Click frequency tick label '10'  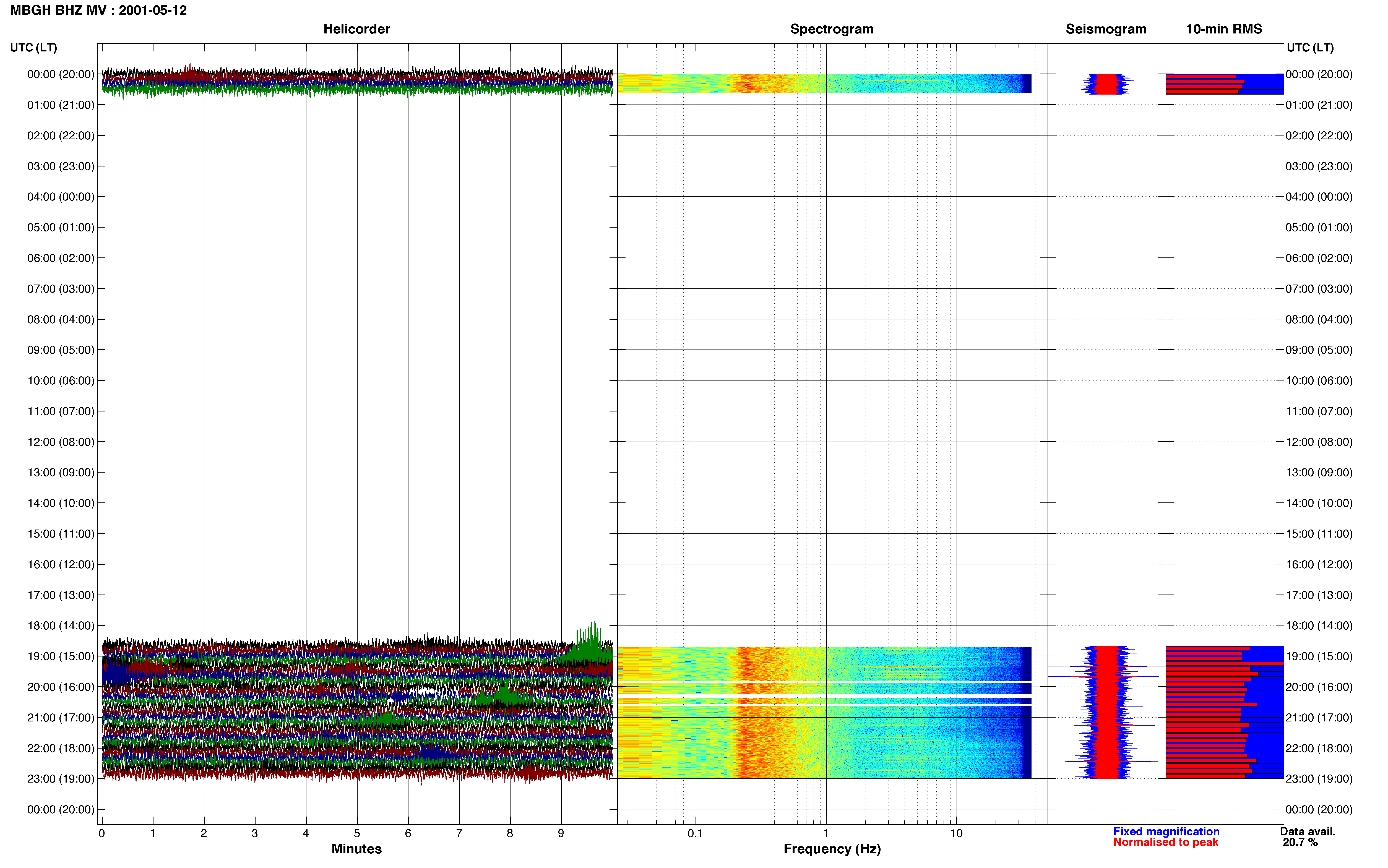pyautogui.click(x=956, y=833)
